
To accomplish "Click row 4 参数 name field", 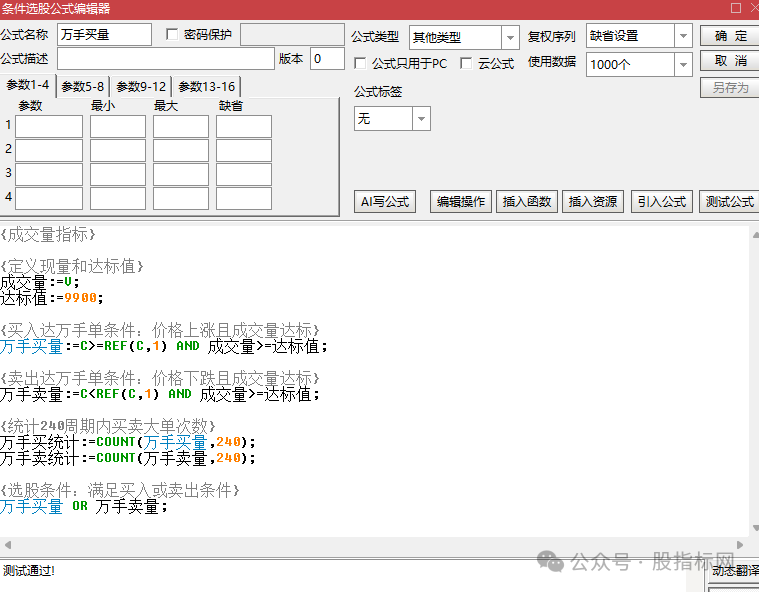I will [49, 198].
